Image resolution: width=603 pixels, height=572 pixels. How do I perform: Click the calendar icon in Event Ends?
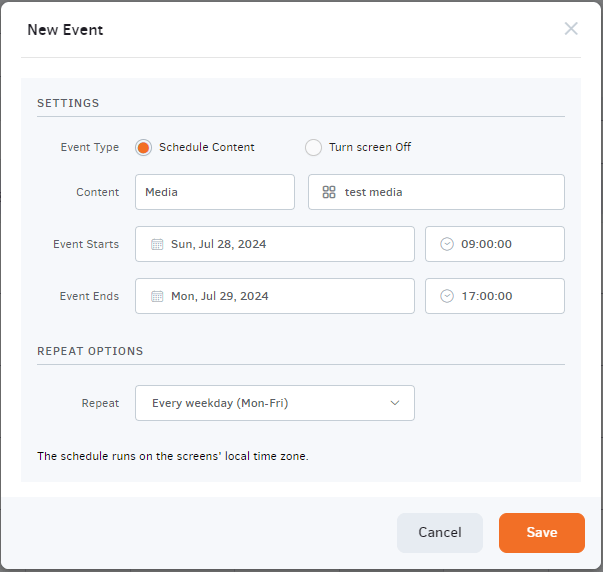pos(157,296)
